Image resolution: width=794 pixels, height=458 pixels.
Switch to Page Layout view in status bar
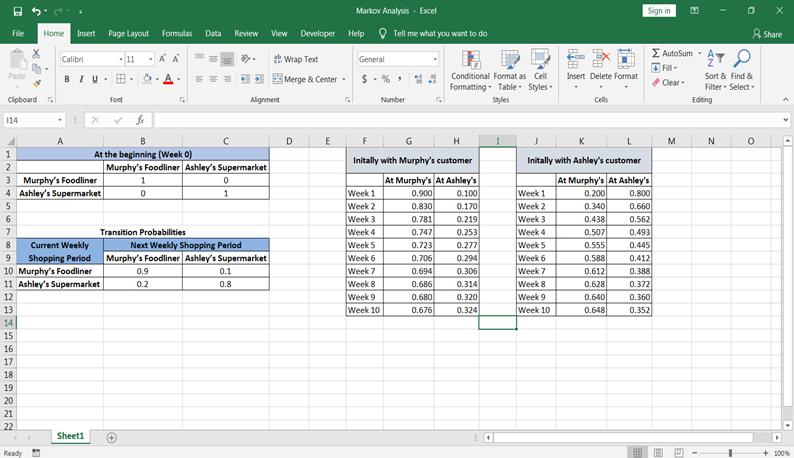pyautogui.click(x=658, y=453)
